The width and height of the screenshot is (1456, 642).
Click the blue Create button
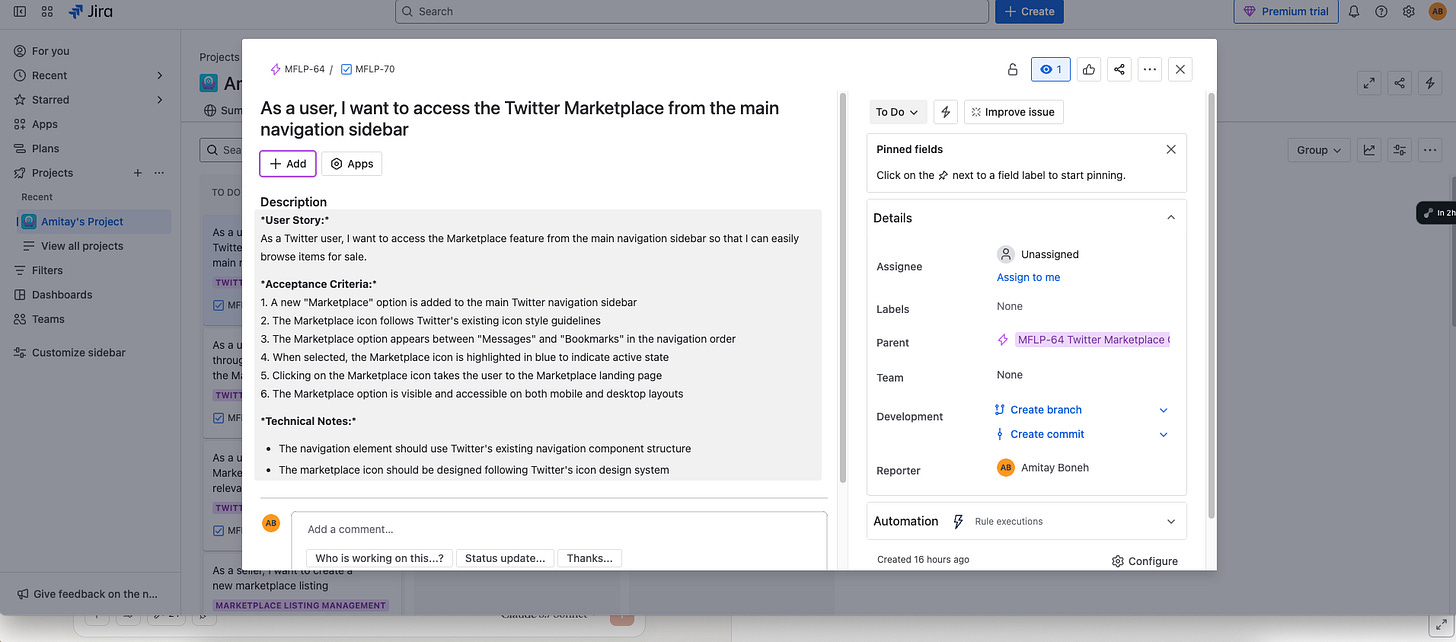click(x=1029, y=11)
